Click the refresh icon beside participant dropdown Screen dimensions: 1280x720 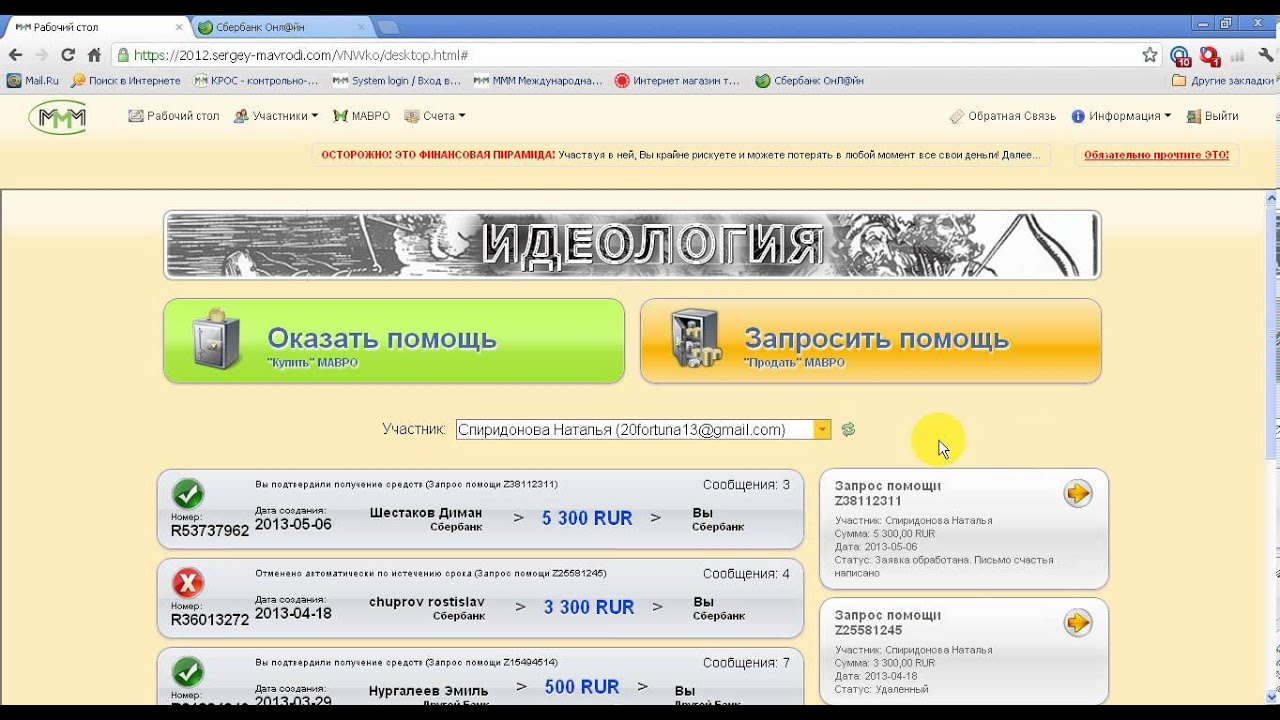[848, 429]
